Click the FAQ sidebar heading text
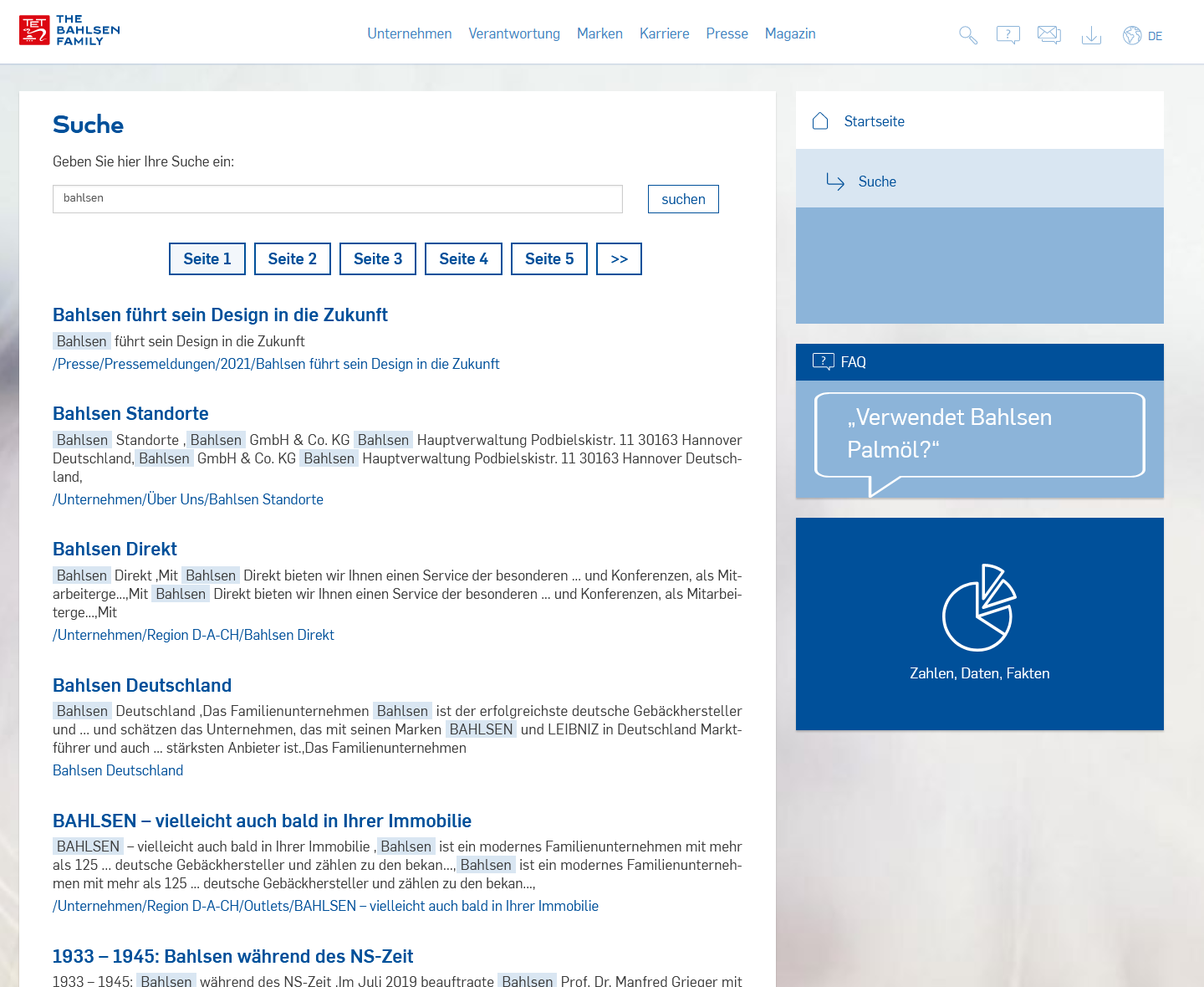1204x987 pixels. [854, 362]
